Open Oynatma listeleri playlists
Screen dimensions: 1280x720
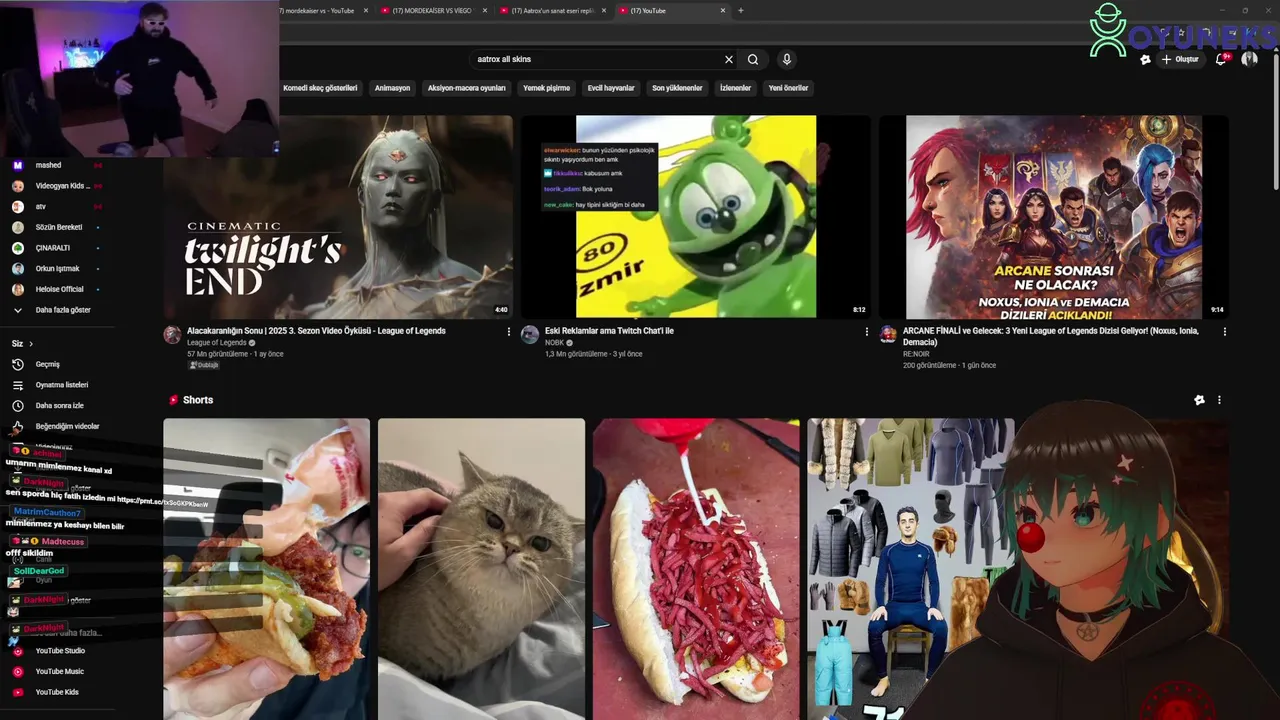[62, 385]
